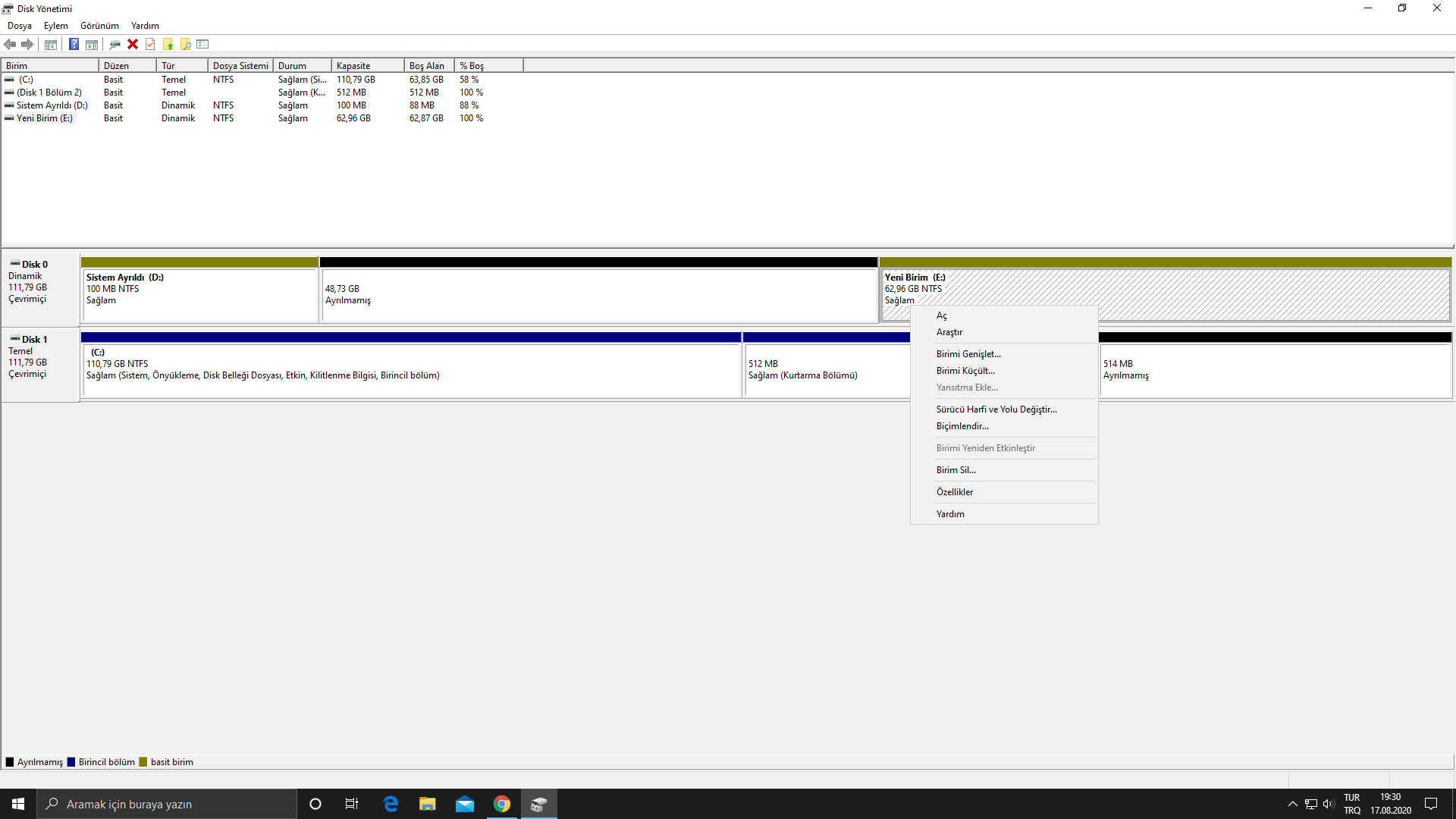Image resolution: width=1456 pixels, height=819 pixels.
Task: Click the red X delete toolbar icon
Action: (133, 44)
